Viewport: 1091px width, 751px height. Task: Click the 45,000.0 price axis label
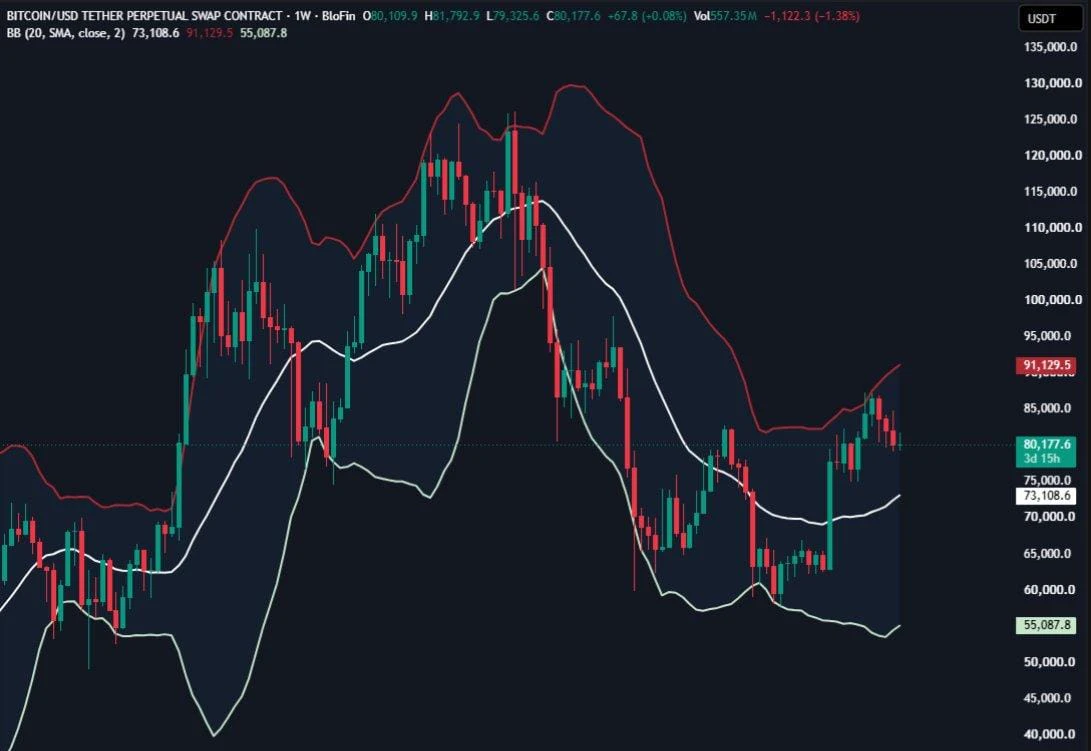click(1047, 698)
